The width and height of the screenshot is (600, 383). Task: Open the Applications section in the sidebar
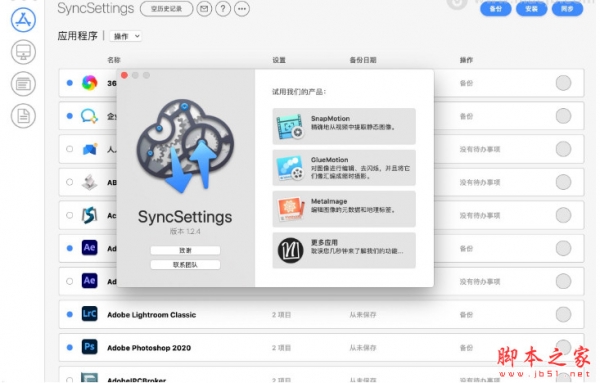[x=23, y=20]
